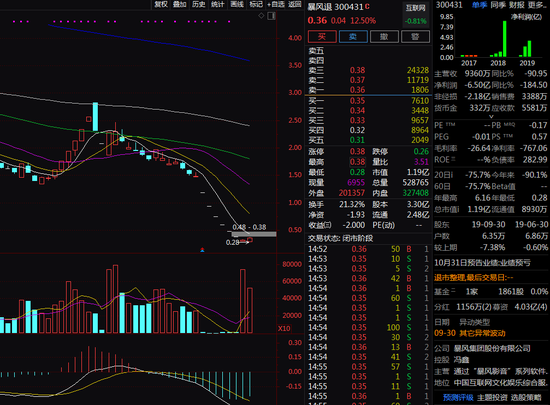Screen dimensions: 550x405
Task: Select the 单季 single-quarter tab
Action: coord(479,5)
